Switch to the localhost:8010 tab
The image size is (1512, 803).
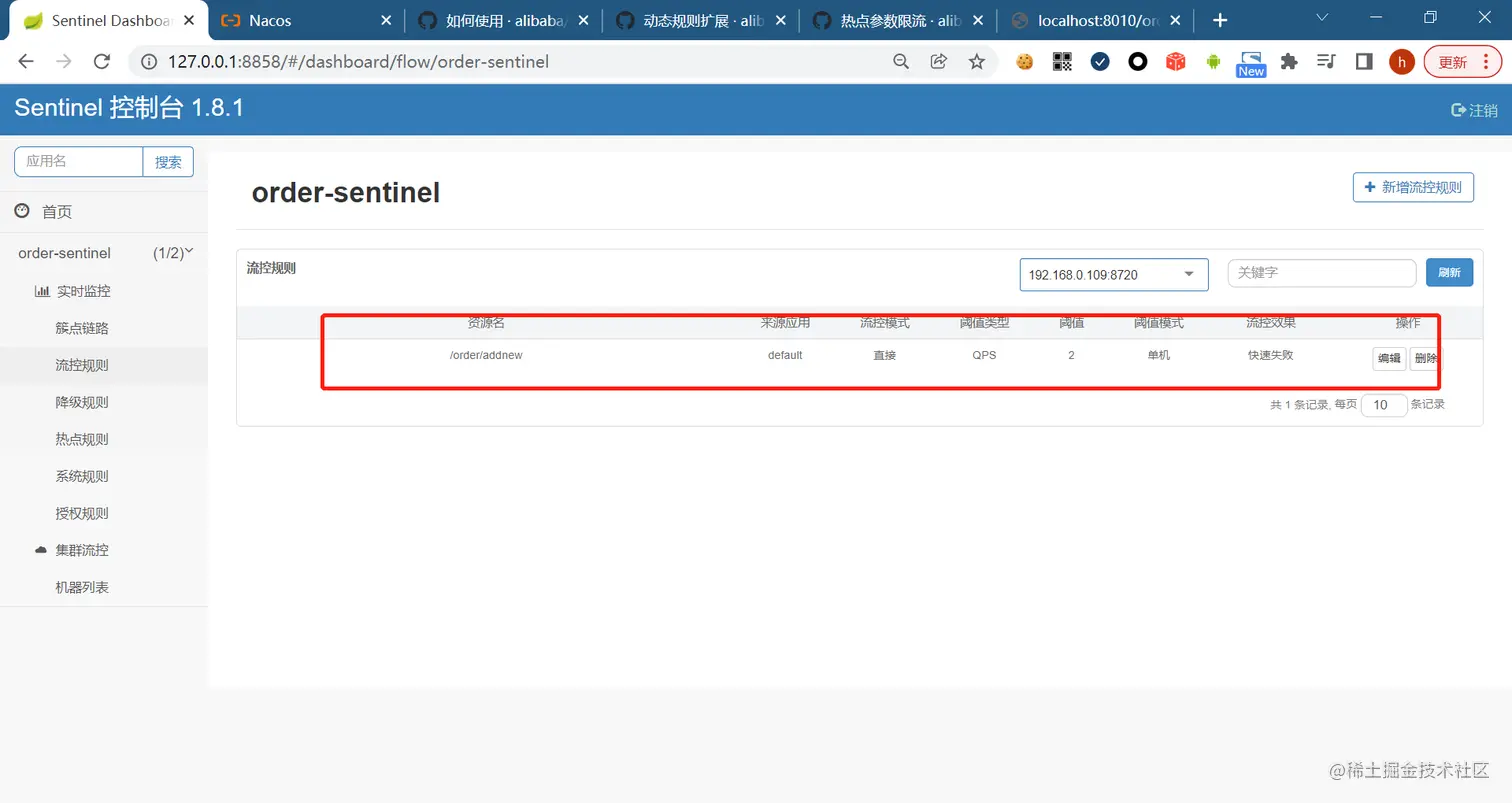(x=1095, y=20)
